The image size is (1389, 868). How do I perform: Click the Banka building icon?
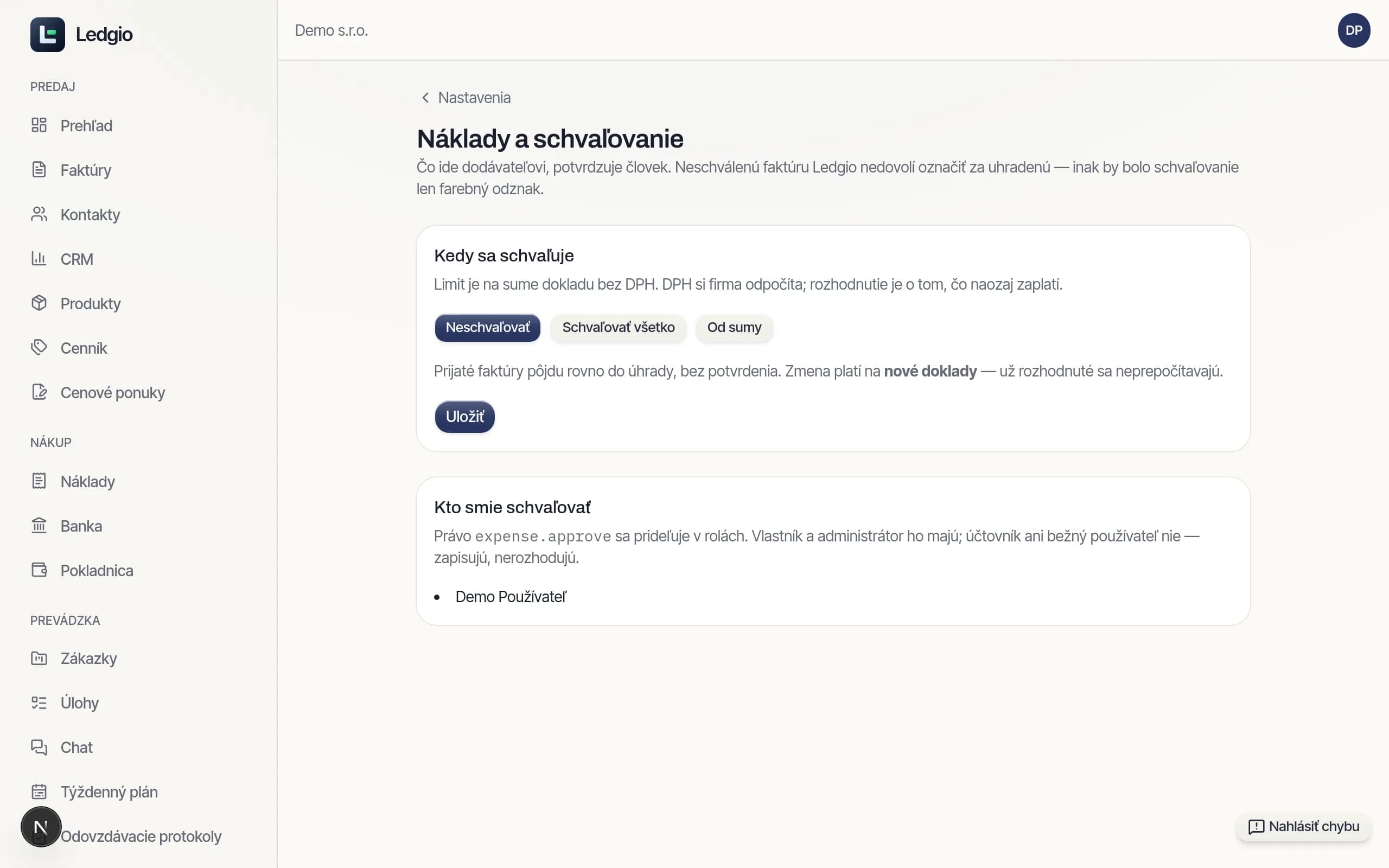coord(39,526)
